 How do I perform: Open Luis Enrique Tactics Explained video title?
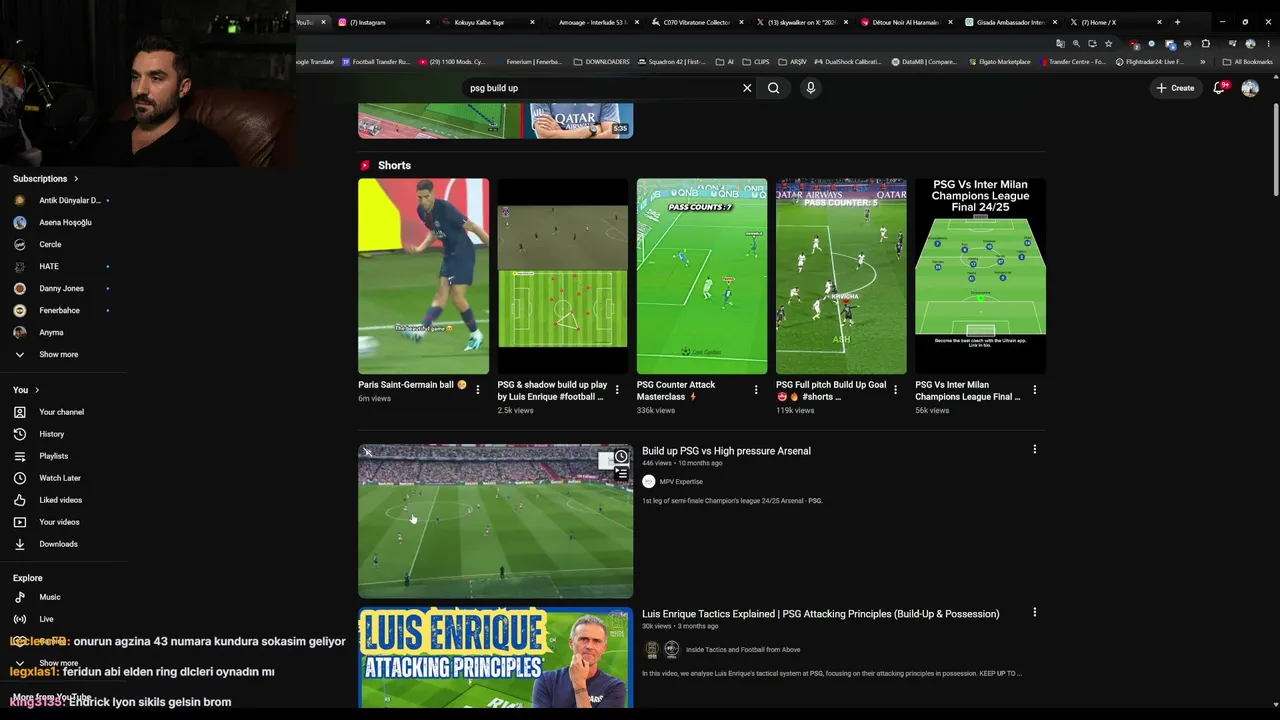coord(820,614)
